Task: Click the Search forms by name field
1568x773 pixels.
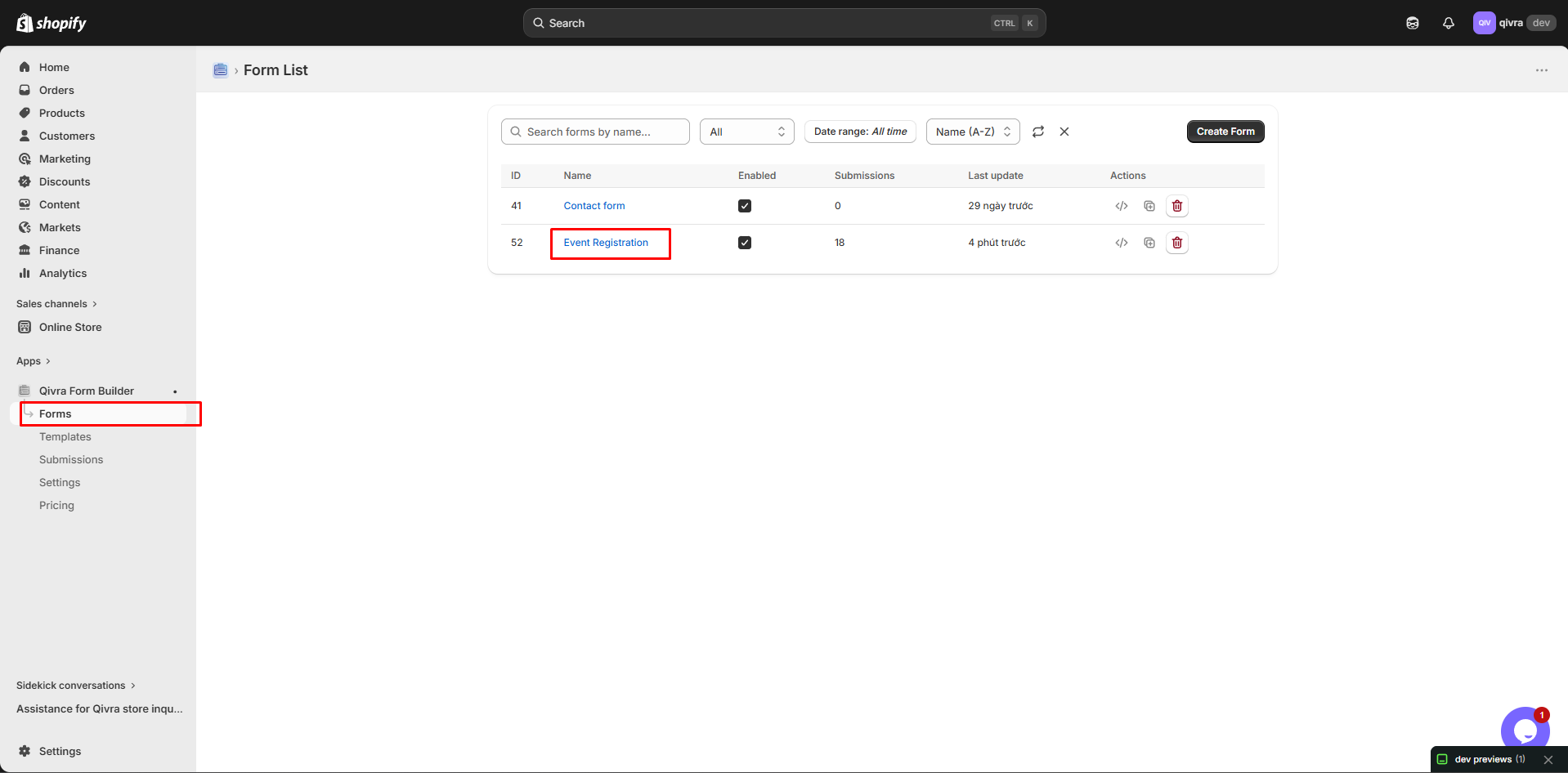Action: click(x=595, y=132)
